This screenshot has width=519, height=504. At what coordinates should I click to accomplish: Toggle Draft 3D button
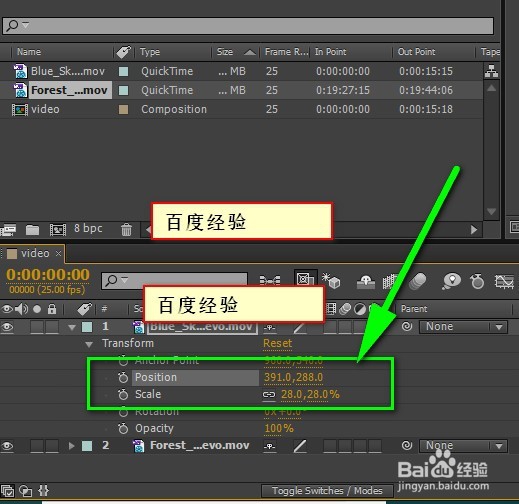331,281
